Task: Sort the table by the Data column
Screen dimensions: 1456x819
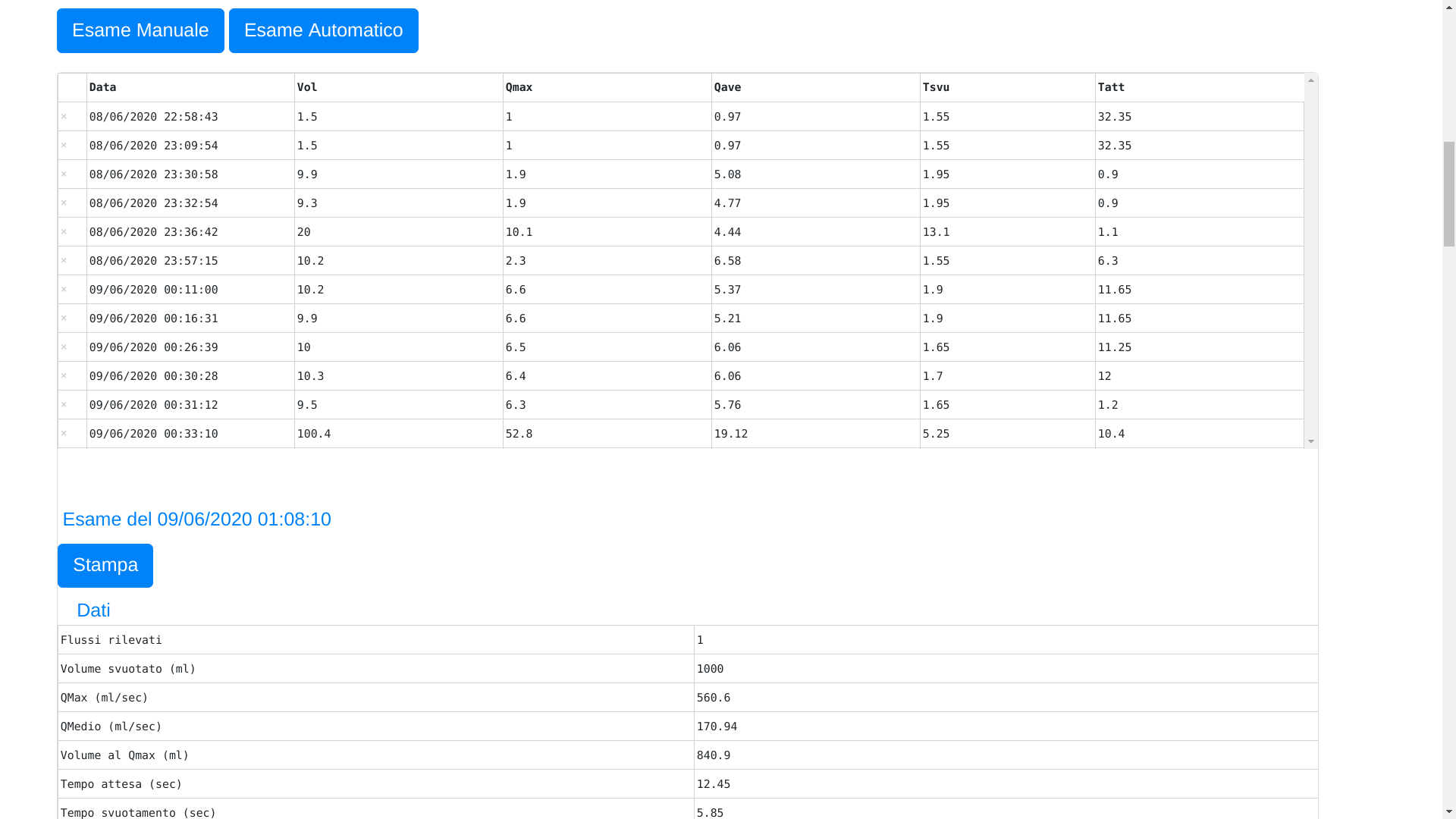Action: coord(102,87)
